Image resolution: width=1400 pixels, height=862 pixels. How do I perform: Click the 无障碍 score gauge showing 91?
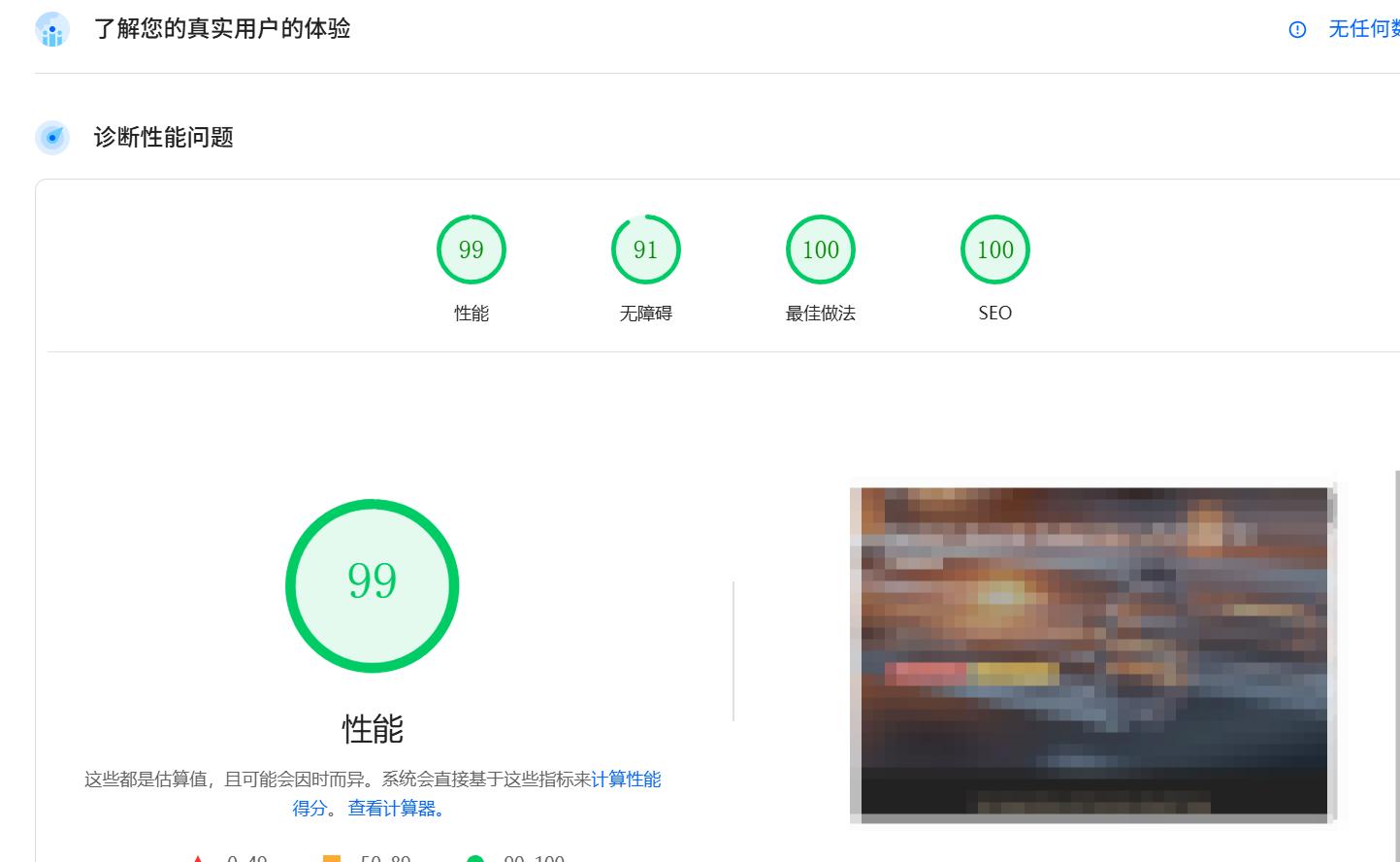[646, 249]
